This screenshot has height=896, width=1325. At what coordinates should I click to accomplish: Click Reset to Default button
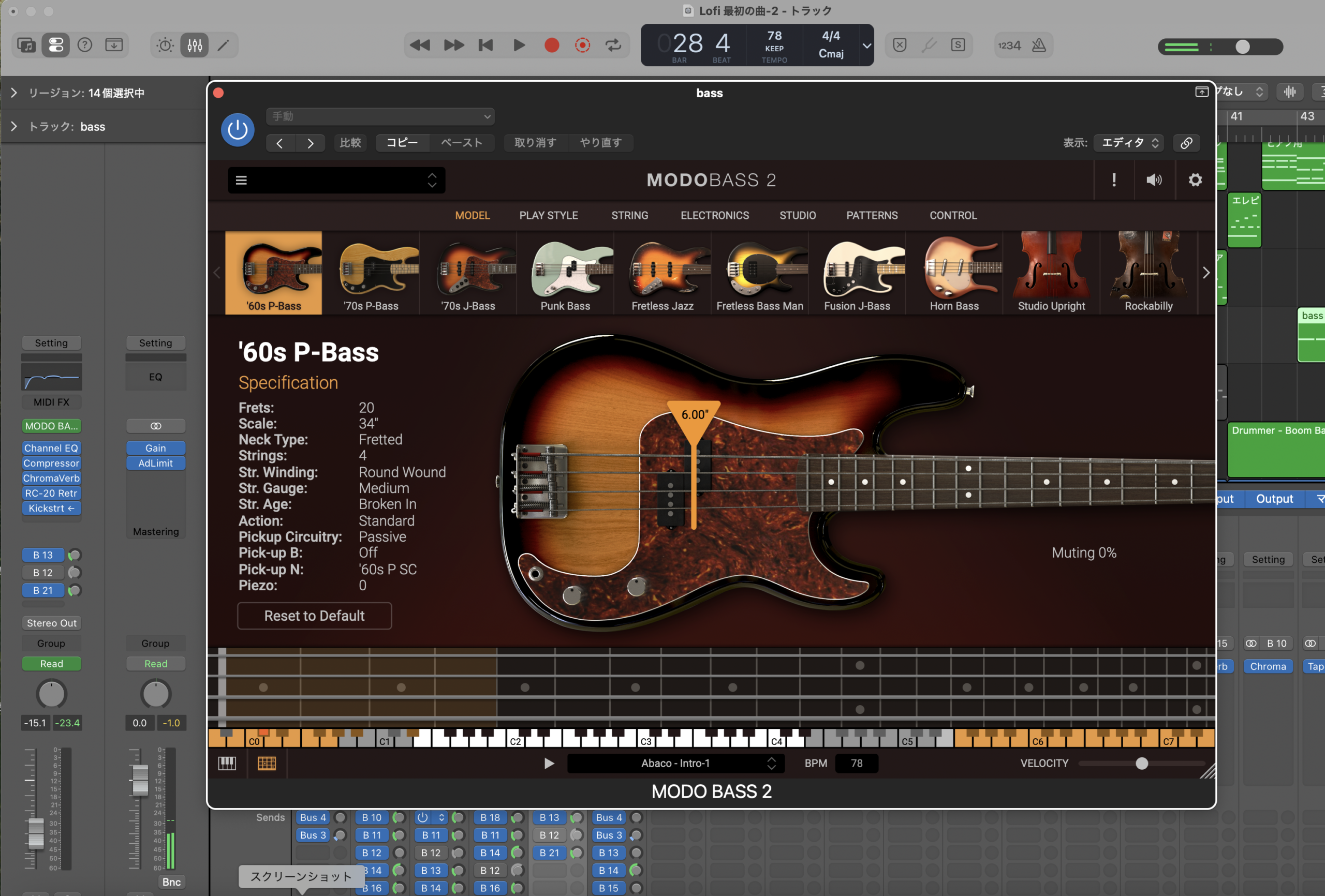click(314, 616)
